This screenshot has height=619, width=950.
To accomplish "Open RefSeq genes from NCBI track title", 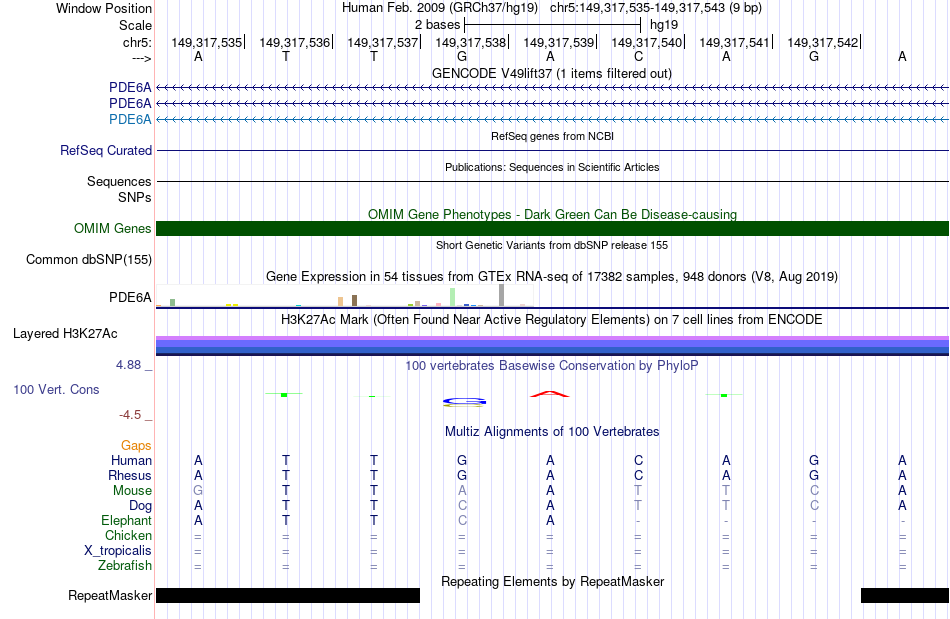I will click(552, 136).
